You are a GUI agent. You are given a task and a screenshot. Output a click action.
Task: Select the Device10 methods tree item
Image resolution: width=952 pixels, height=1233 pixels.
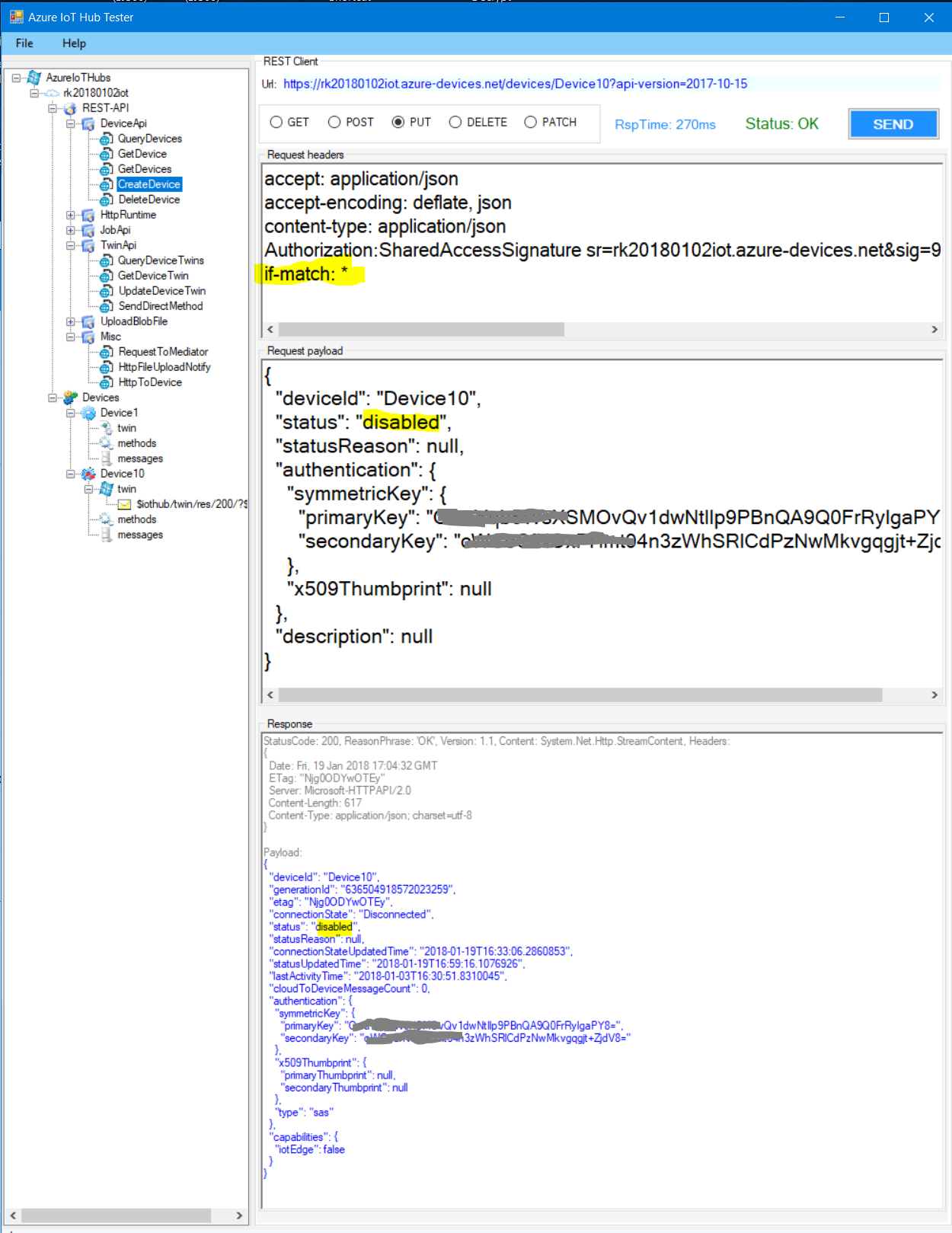pos(137,519)
